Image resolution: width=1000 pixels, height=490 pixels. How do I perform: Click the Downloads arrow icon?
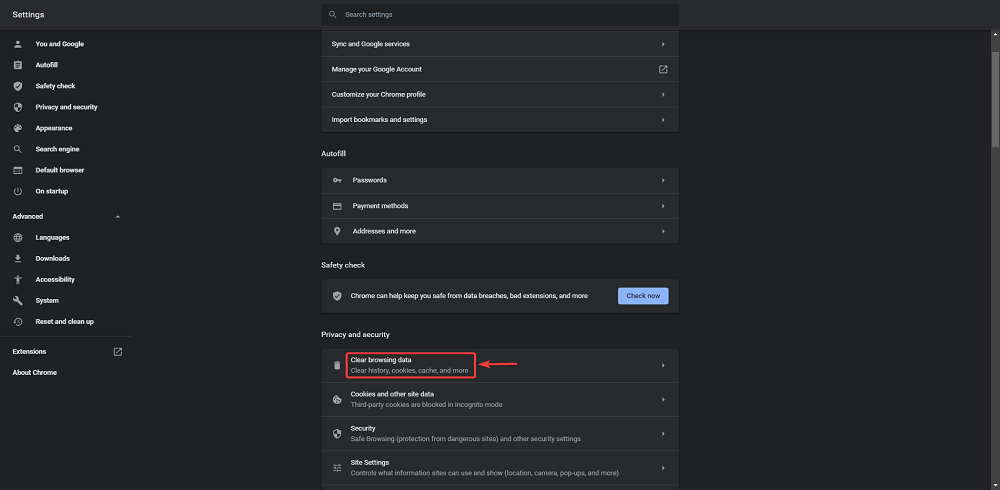pyautogui.click(x=18, y=259)
